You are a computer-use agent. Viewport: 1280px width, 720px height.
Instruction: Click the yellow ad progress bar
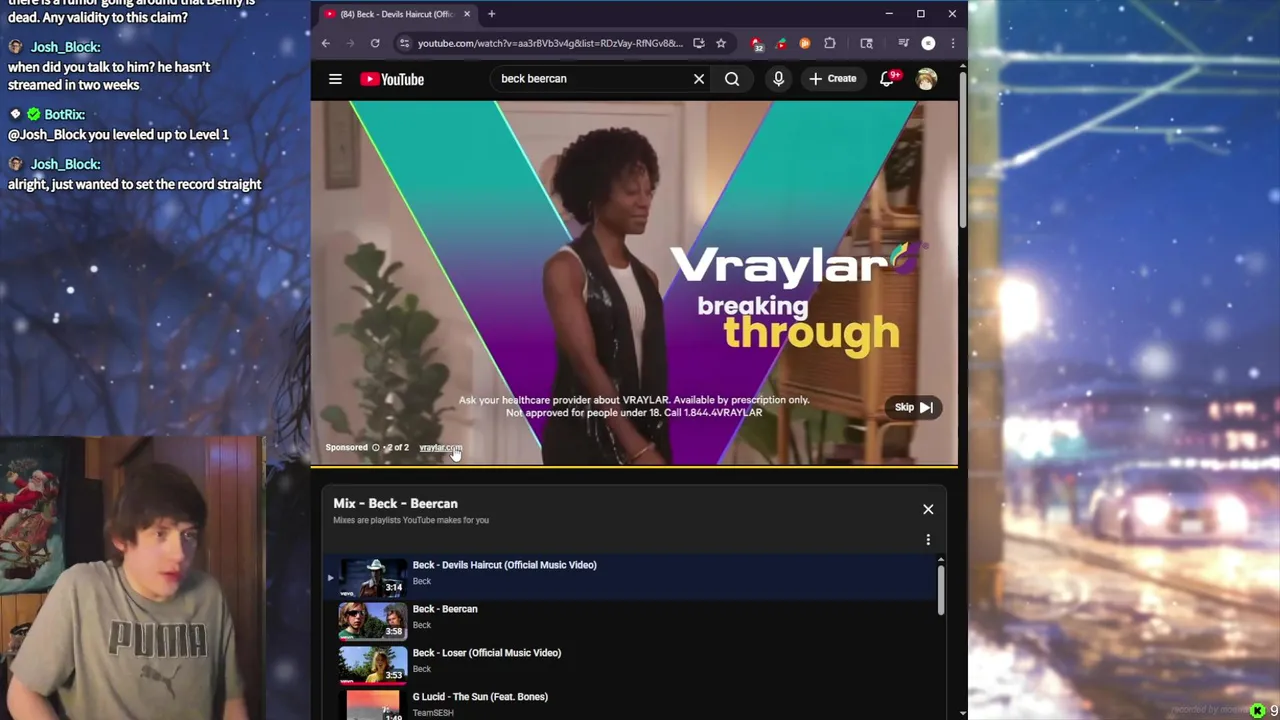pos(634,466)
